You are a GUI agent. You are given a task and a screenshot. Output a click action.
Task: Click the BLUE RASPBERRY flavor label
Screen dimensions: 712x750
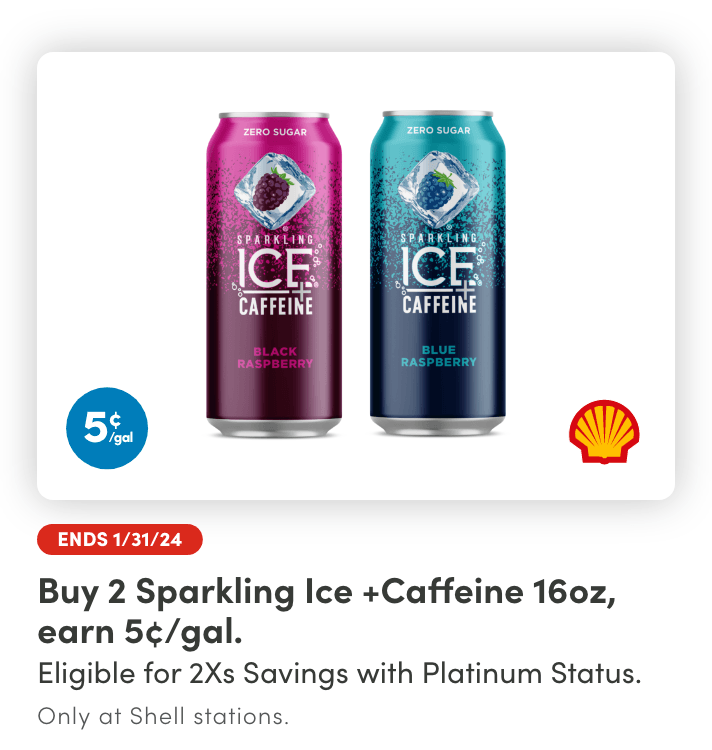438,357
